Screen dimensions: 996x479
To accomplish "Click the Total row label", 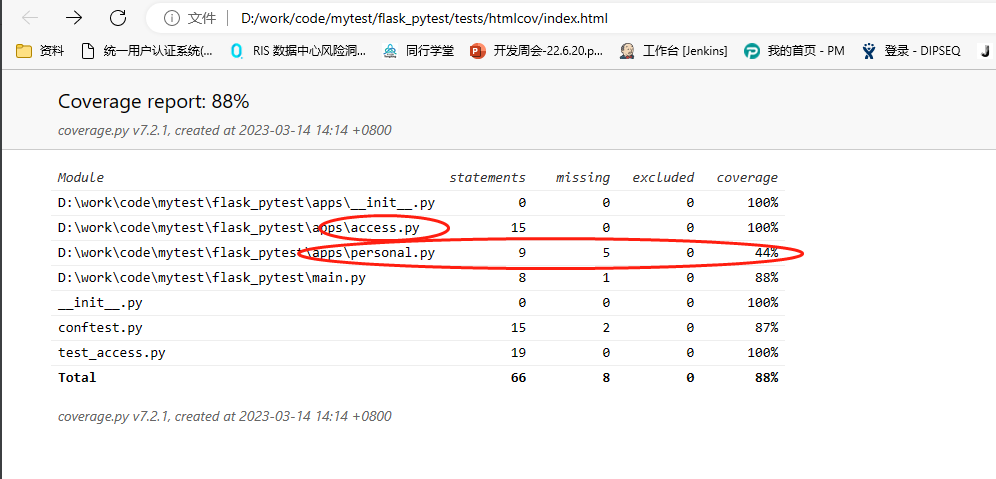I will coord(77,377).
